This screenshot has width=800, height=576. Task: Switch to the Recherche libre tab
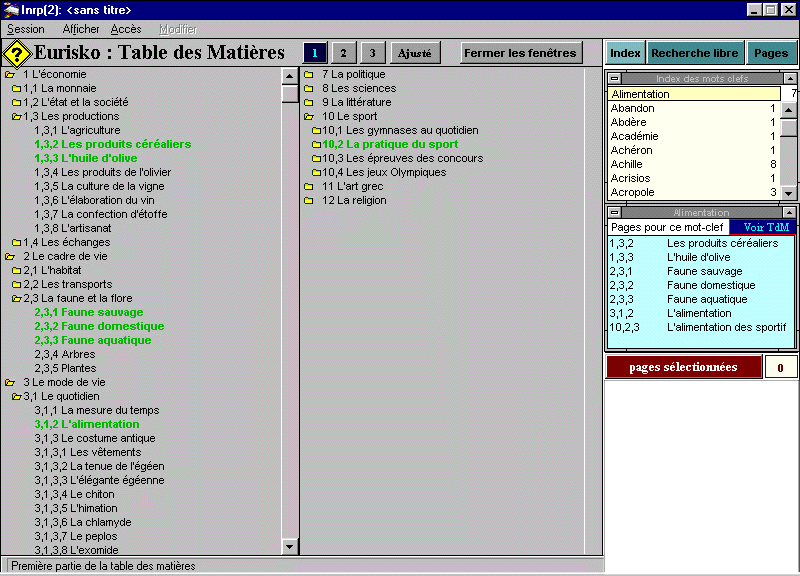pos(694,53)
